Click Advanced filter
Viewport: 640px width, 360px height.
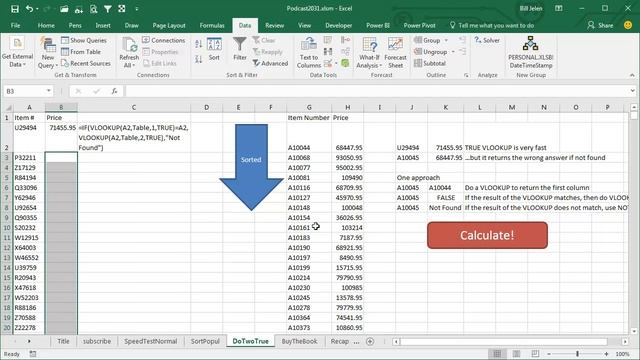pos(270,63)
